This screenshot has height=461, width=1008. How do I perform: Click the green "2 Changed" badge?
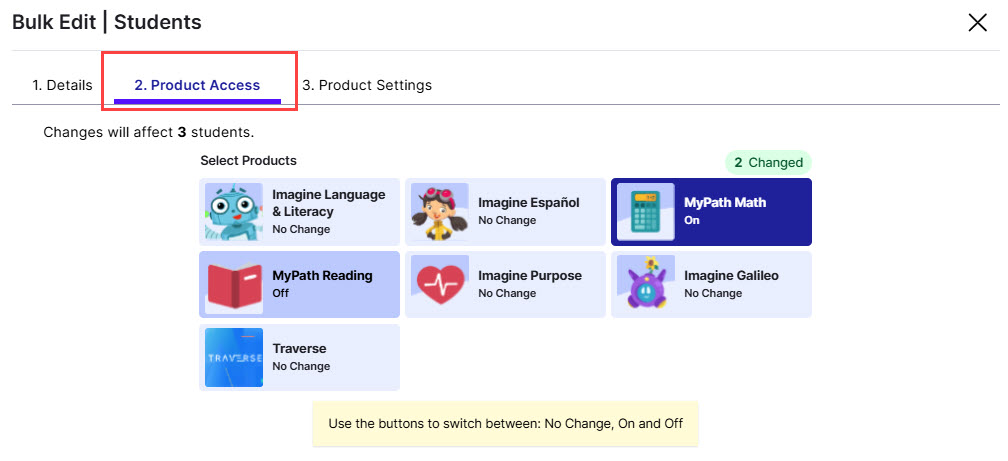768,163
